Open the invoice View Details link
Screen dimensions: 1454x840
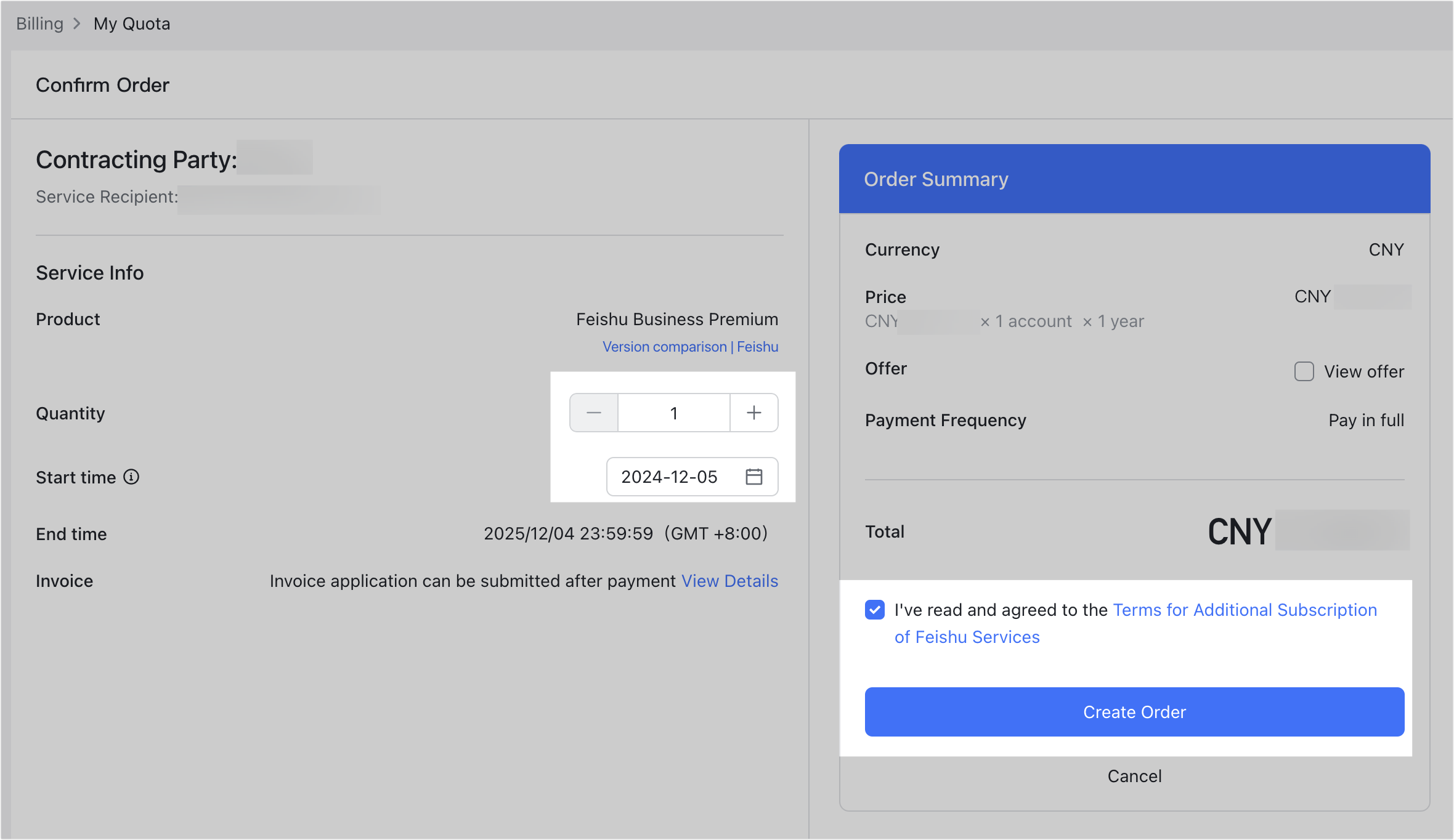pyautogui.click(x=729, y=581)
